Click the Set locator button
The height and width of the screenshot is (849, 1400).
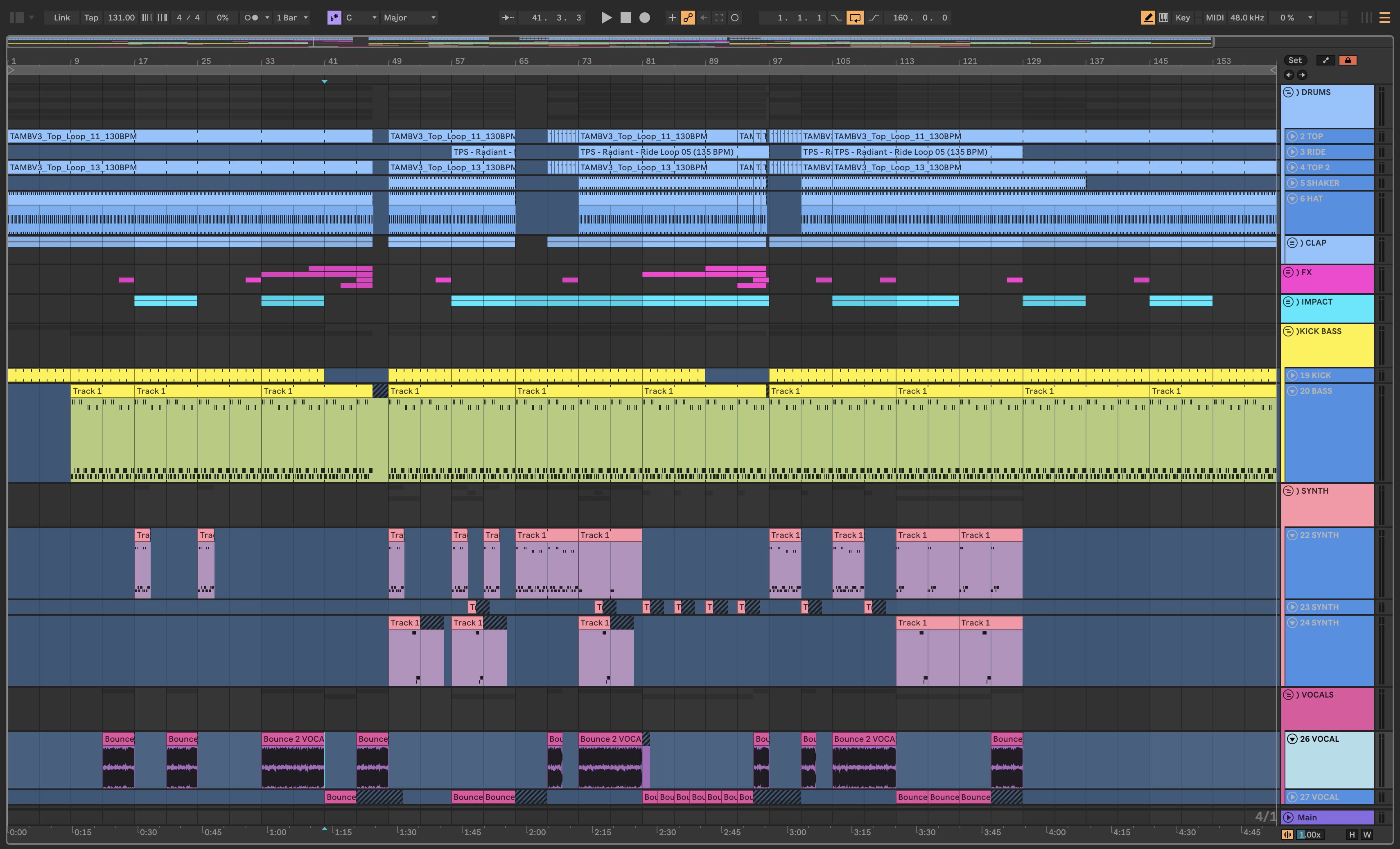click(1295, 60)
